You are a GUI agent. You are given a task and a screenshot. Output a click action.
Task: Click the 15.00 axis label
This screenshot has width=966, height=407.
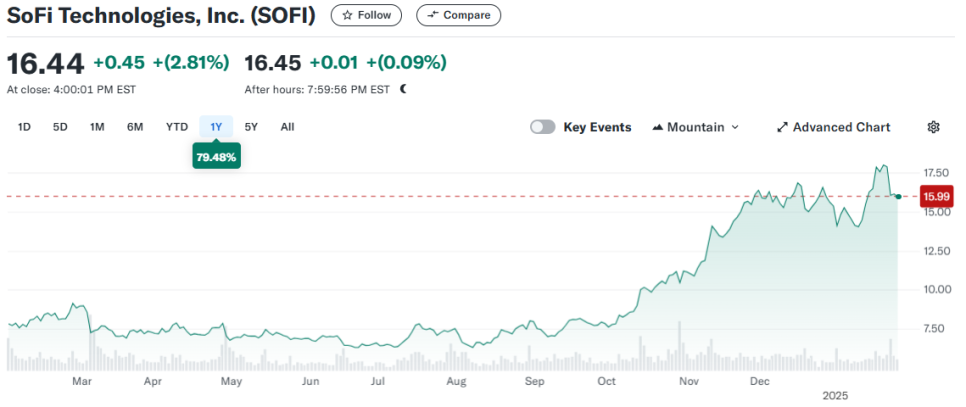(935, 212)
